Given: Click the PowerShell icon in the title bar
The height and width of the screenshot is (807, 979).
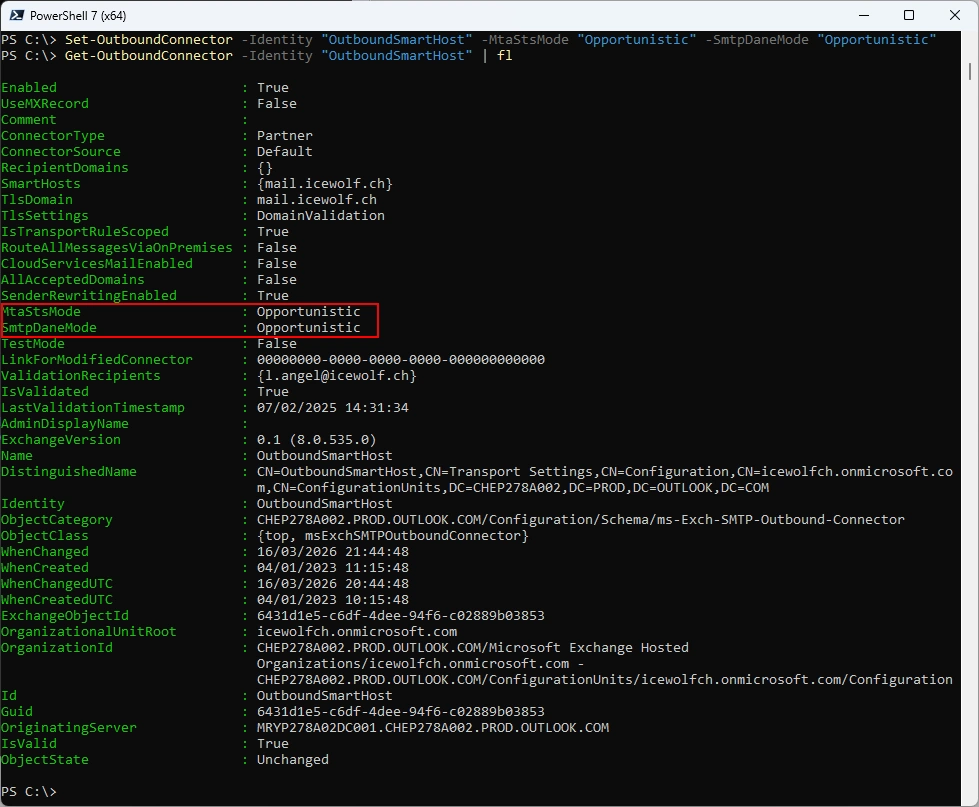Looking at the screenshot, I should pos(16,15).
